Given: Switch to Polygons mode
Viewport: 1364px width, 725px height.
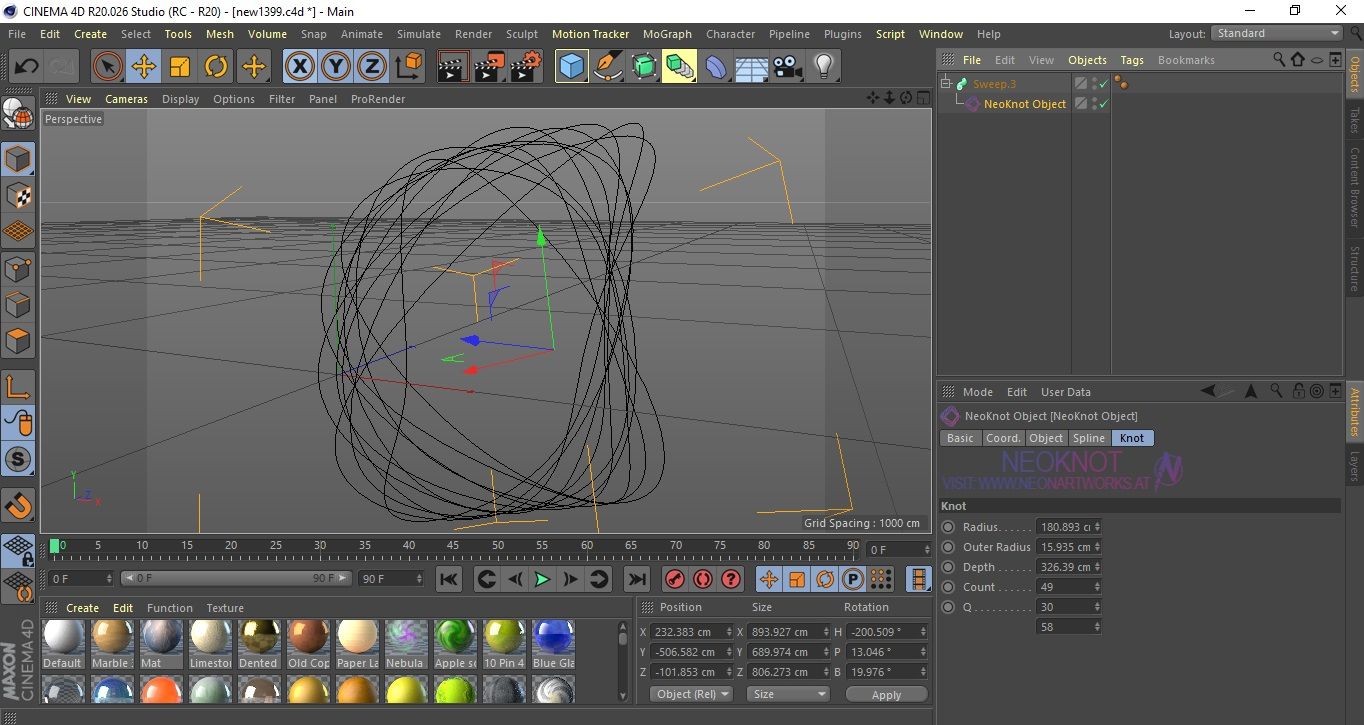Looking at the screenshot, I should [x=18, y=340].
